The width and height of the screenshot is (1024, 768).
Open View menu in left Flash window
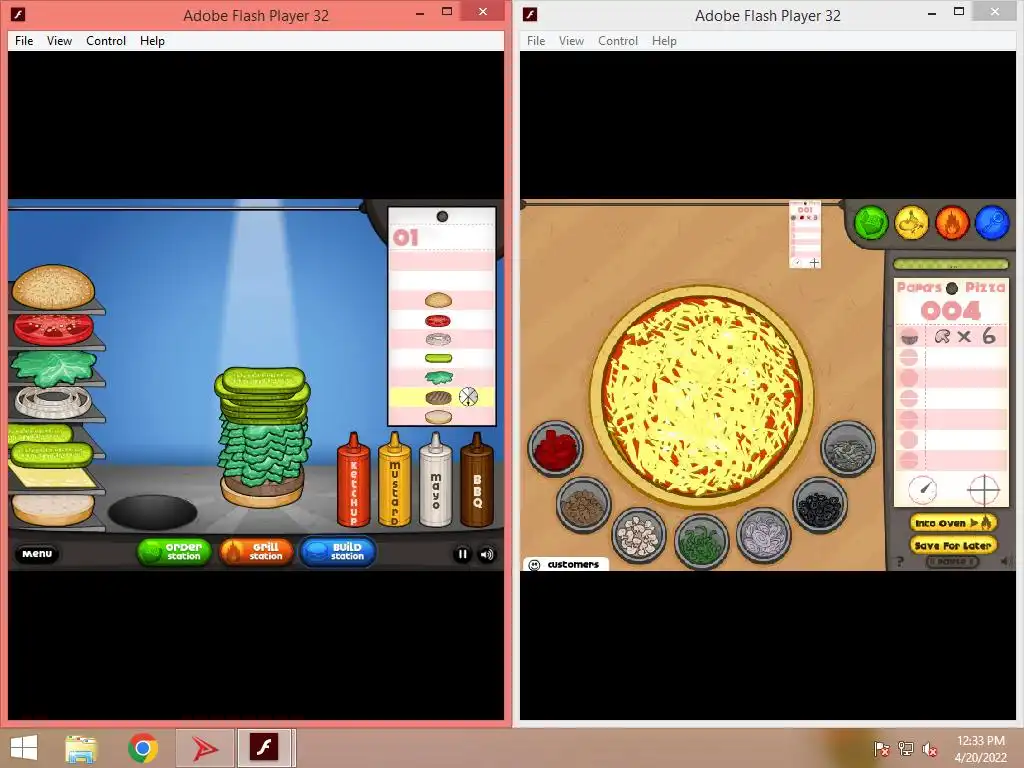pos(59,40)
